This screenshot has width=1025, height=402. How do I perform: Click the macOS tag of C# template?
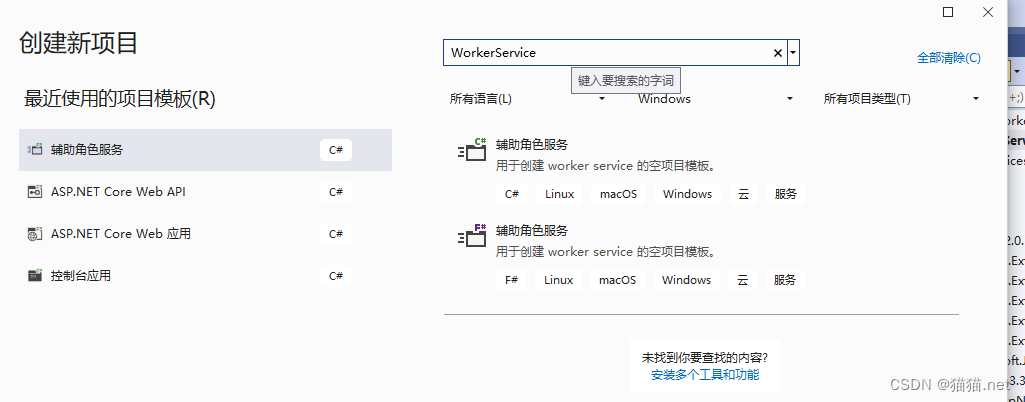[618, 194]
